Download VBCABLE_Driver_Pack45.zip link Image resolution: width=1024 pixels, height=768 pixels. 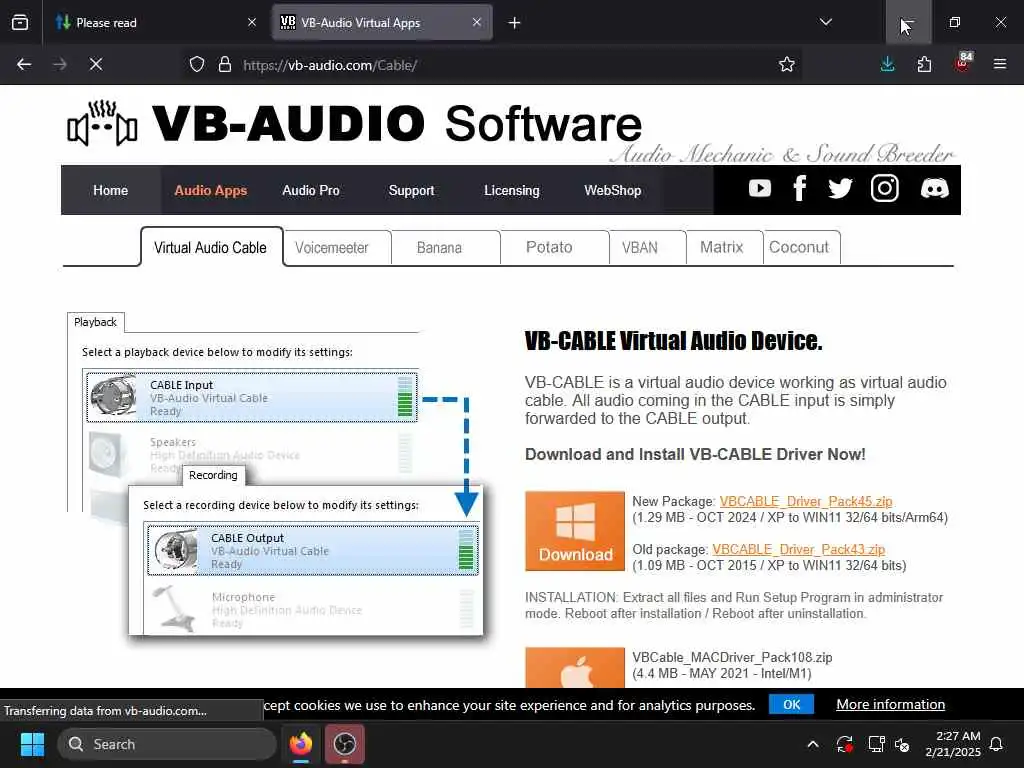tap(806, 502)
